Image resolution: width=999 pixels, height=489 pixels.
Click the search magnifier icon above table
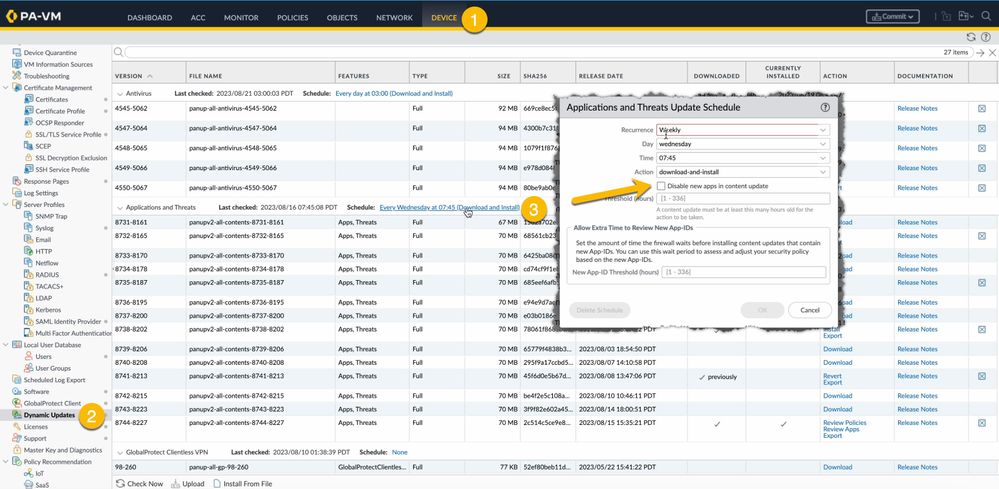tap(119, 52)
